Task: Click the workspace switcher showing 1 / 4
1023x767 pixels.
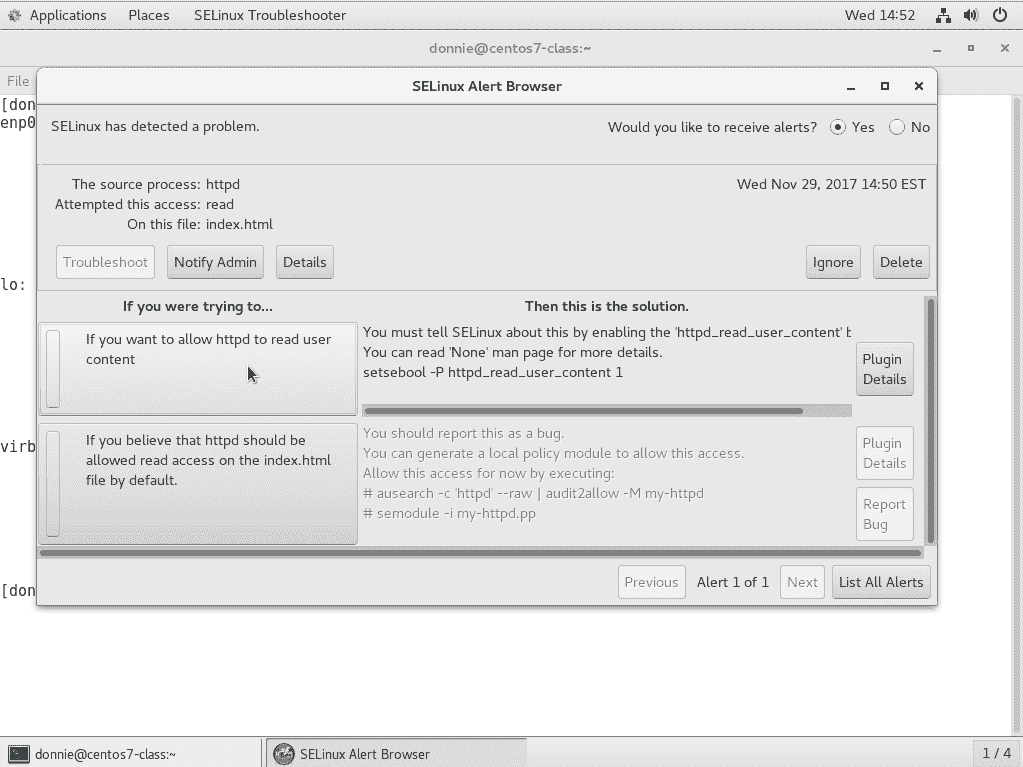Action: click(x=996, y=753)
